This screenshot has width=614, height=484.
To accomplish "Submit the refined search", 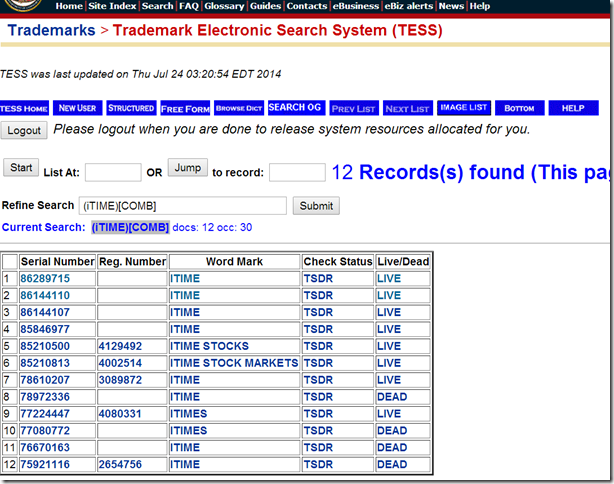I will 316,206.
